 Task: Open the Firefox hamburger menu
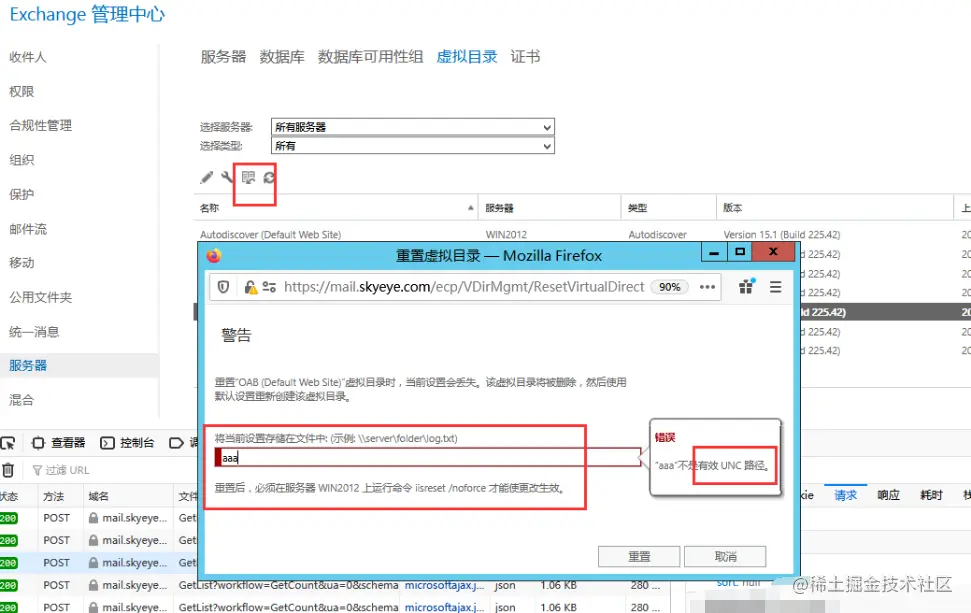pyautogui.click(x=775, y=287)
